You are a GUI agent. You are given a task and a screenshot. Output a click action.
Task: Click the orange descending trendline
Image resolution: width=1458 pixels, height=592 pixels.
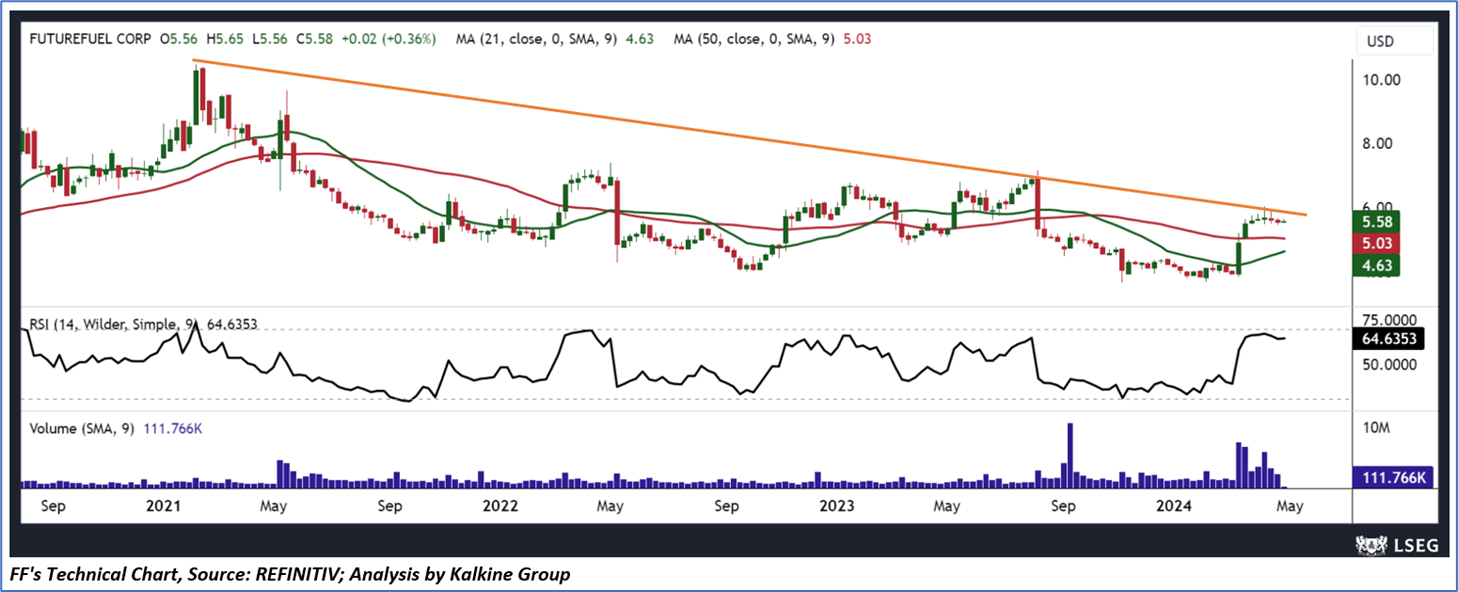pyautogui.click(x=750, y=137)
